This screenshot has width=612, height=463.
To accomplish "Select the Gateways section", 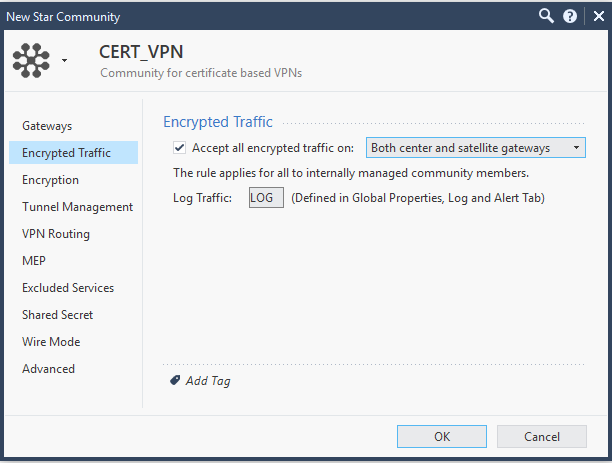I will click(47, 126).
